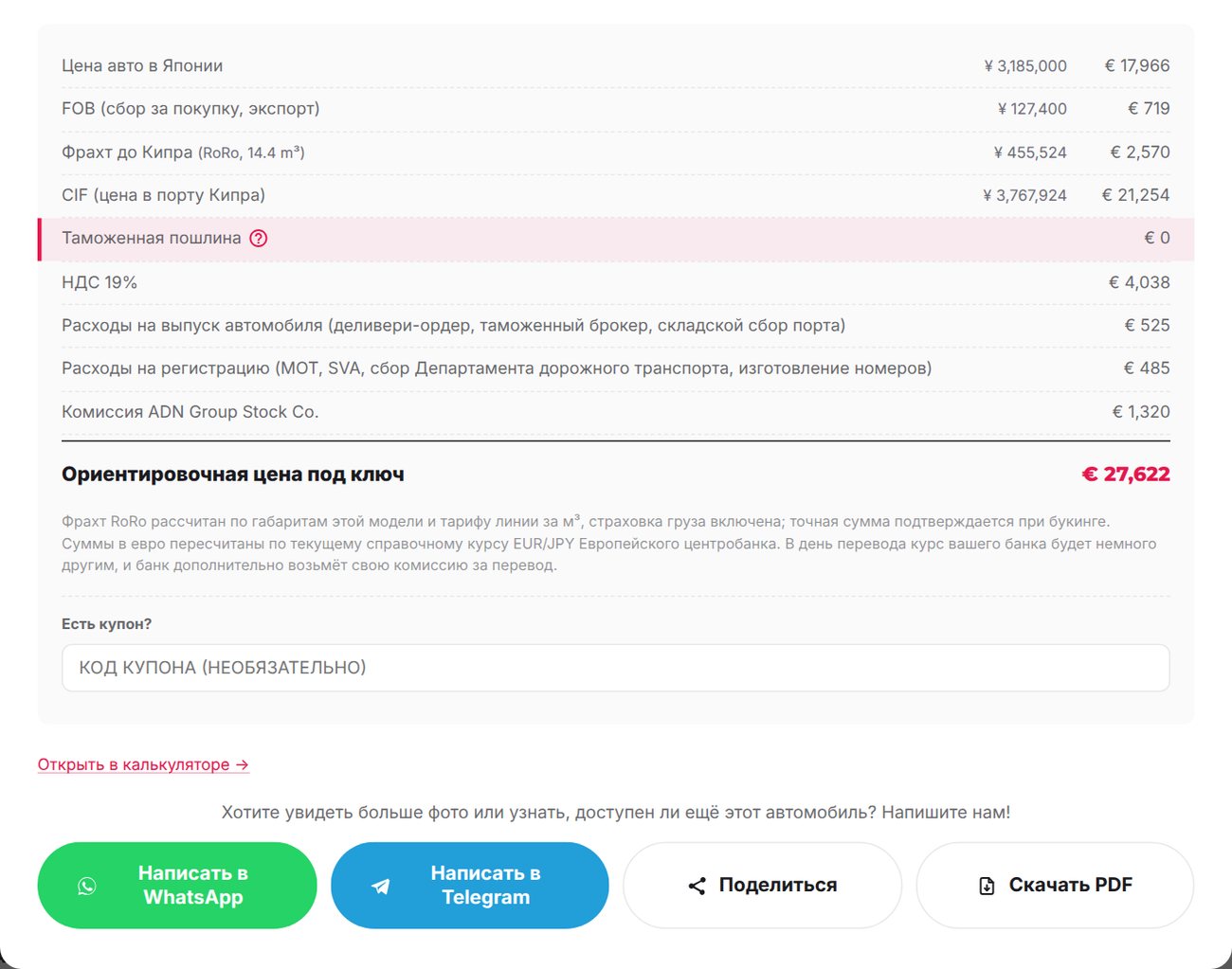Select the € 485 registration cost amount
The width and height of the screenshot is (1232, 969).
[1147, 368]
